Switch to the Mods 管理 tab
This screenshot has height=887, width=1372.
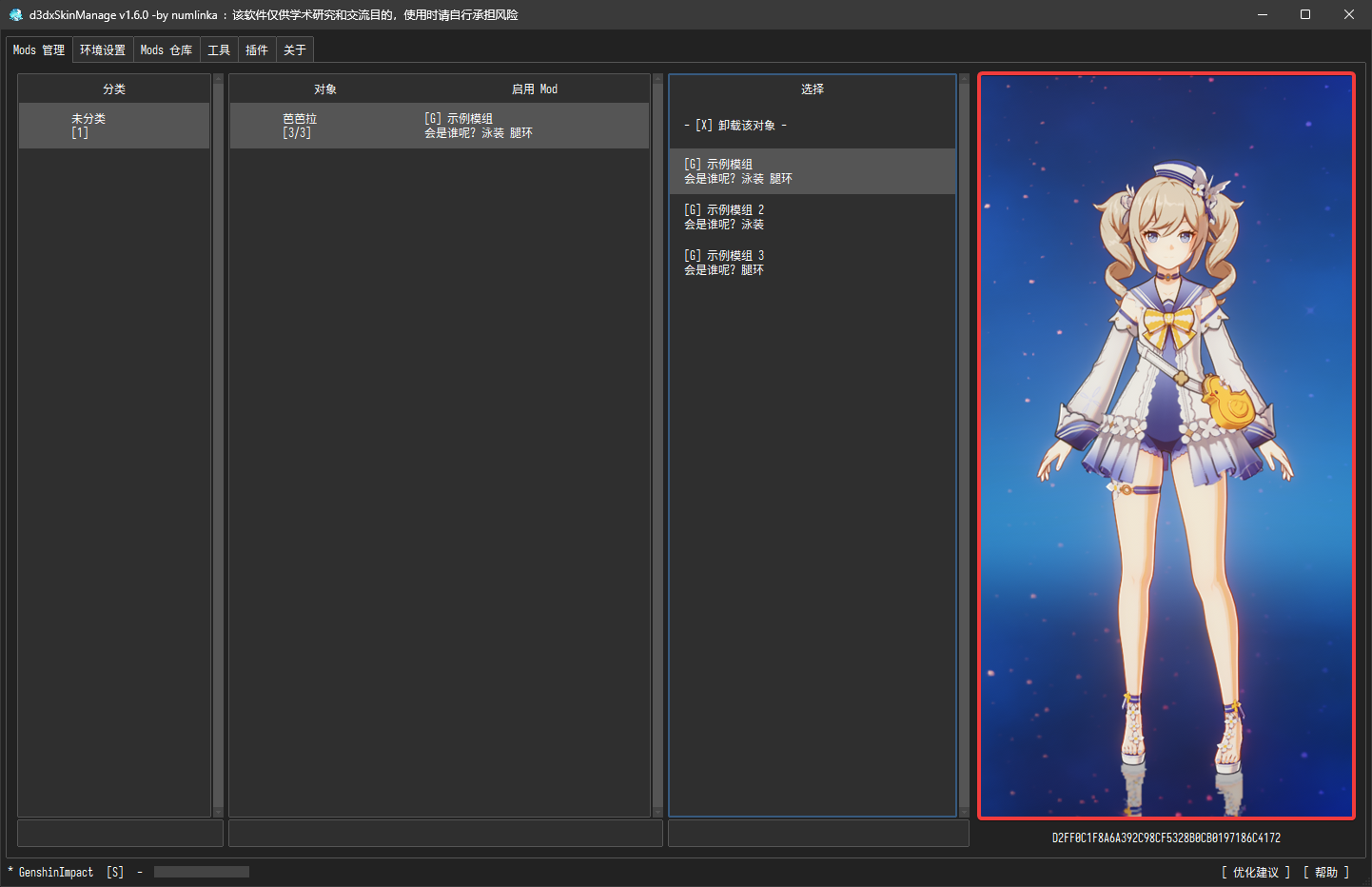(39, 50)
